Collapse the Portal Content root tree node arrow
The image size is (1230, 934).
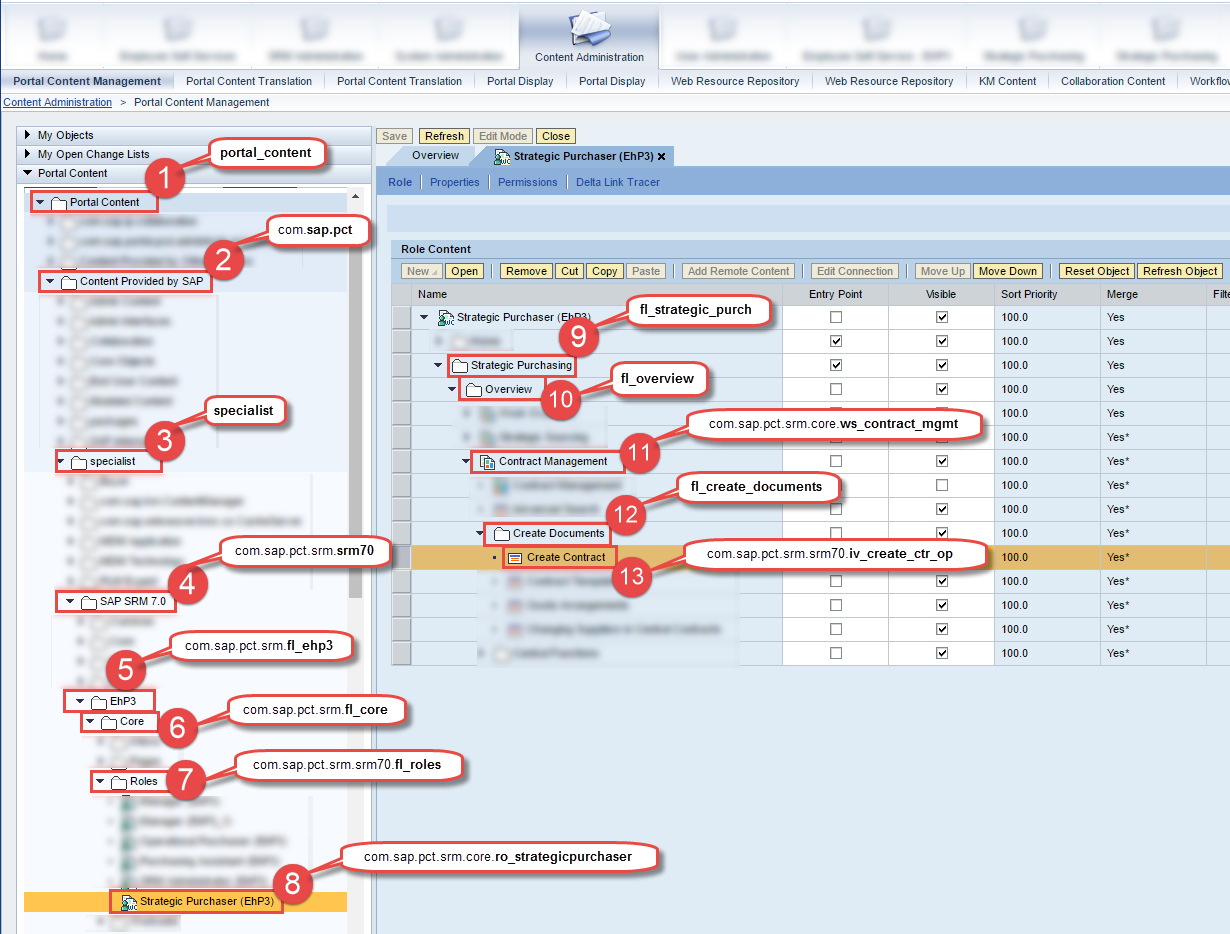coord(40,202)
